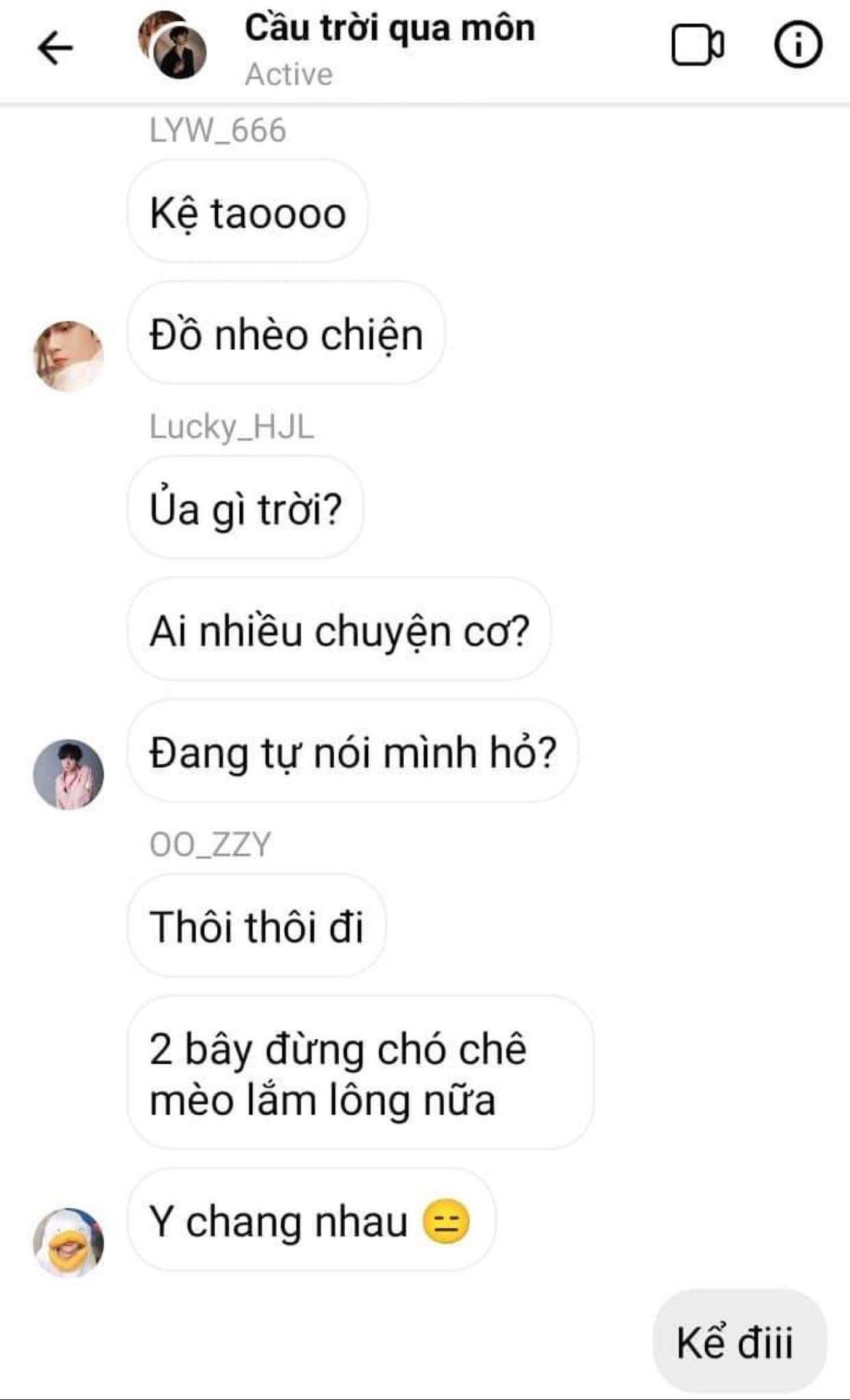Select the "Ủa gì trời?" message
The width and height of the screenshot is (850, 1400).
[x=245, y=507]
